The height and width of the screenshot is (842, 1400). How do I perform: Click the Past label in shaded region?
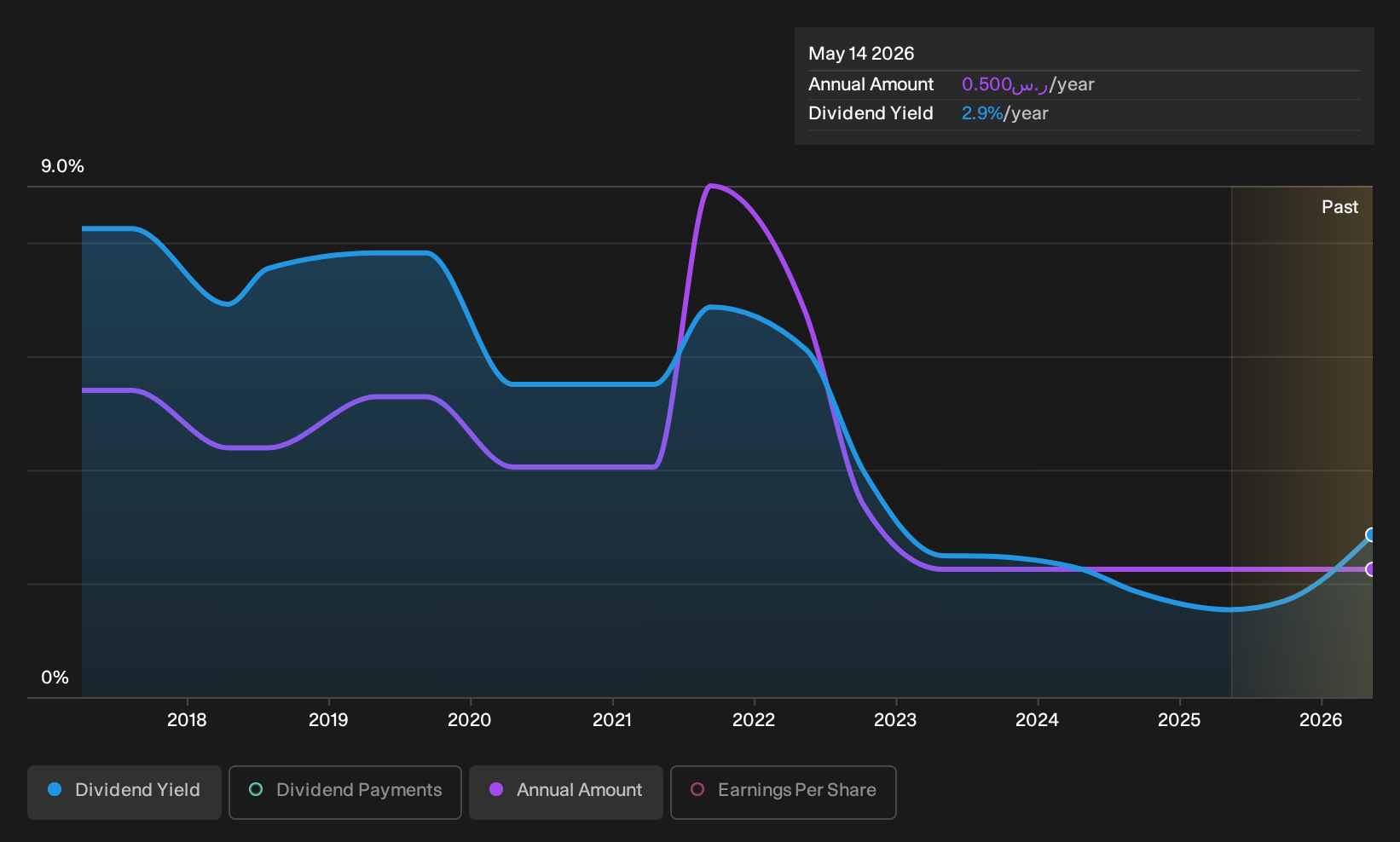(1340, 207)
